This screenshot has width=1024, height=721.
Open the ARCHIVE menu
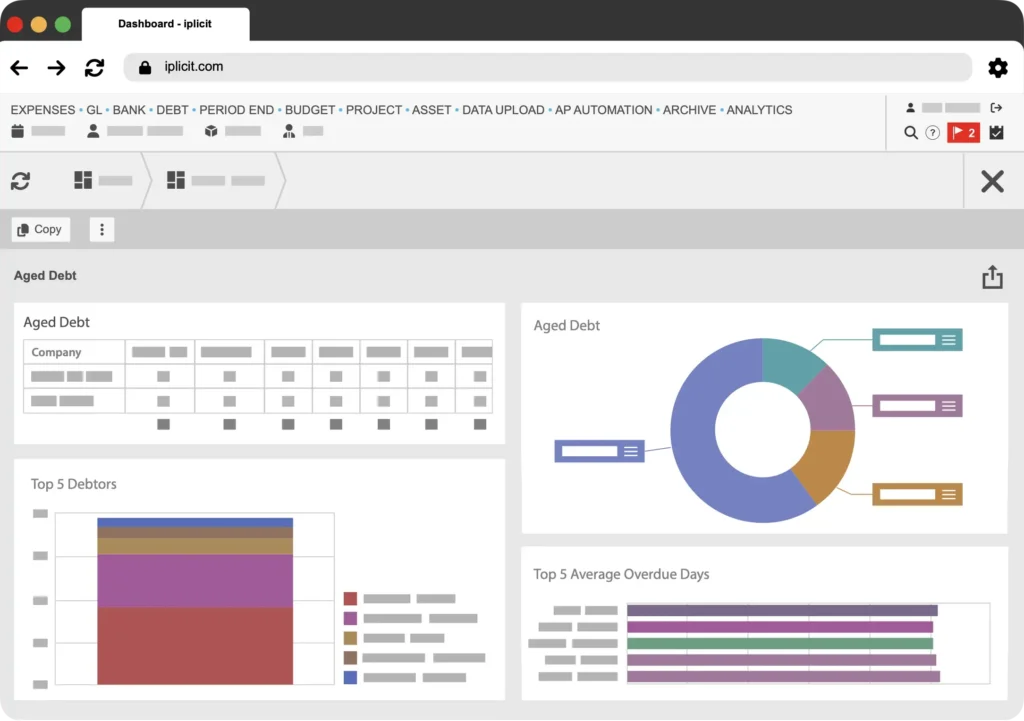[x=689, y=110]
